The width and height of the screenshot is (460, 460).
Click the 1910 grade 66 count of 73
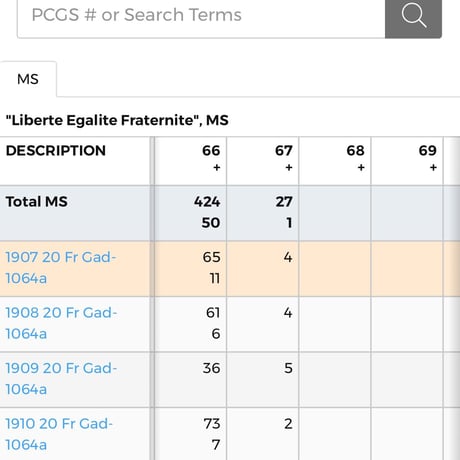click(x=212, y=424)
